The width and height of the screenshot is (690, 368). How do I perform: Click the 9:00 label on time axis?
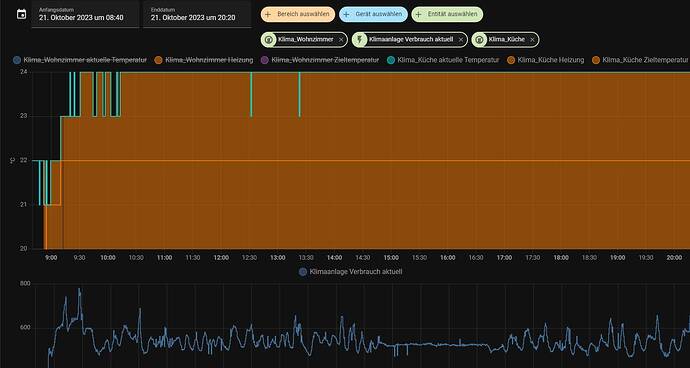point(51,258)
